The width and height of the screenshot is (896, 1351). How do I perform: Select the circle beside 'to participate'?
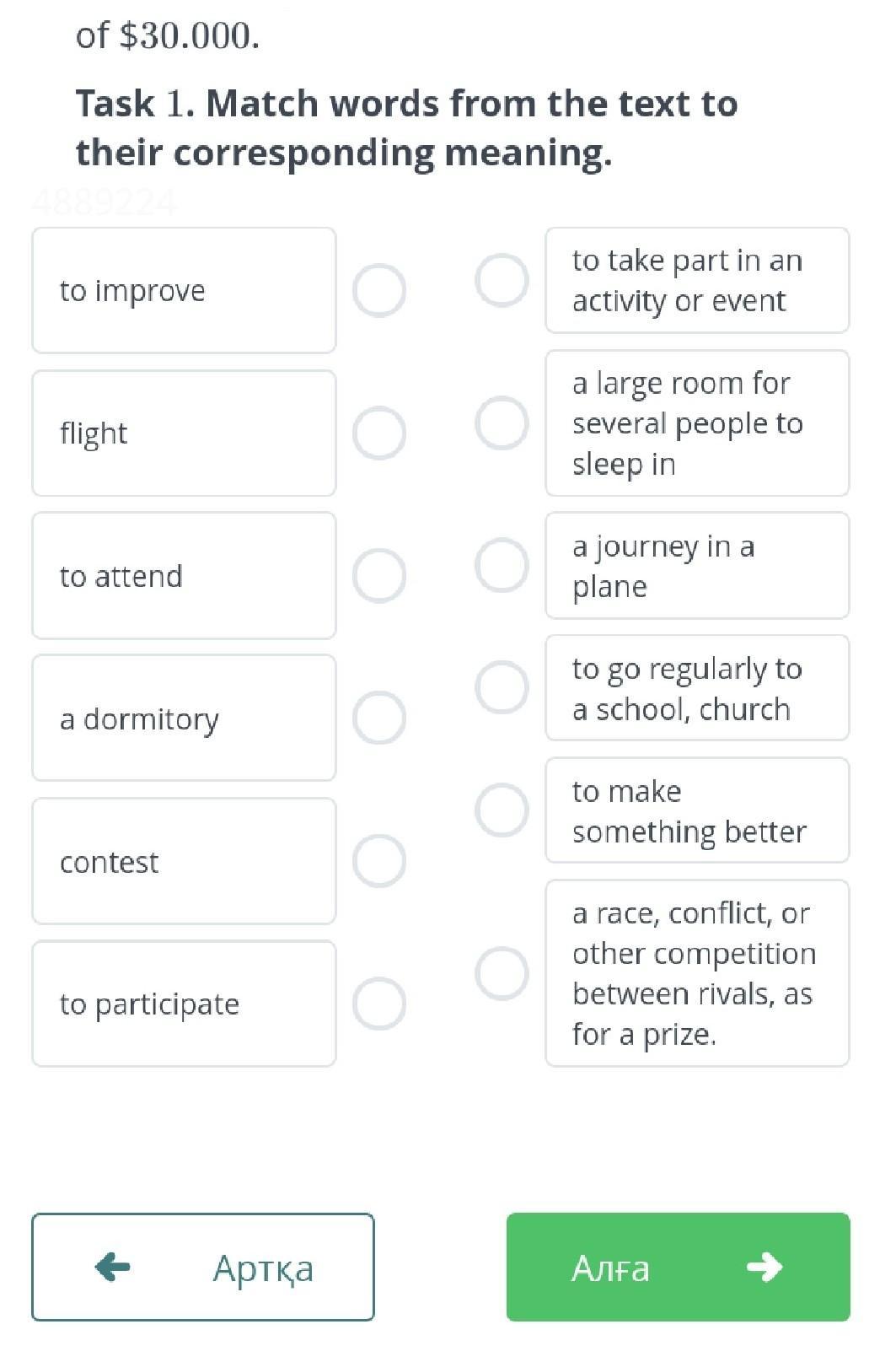pyautogui.click(x=379, y=1004)
